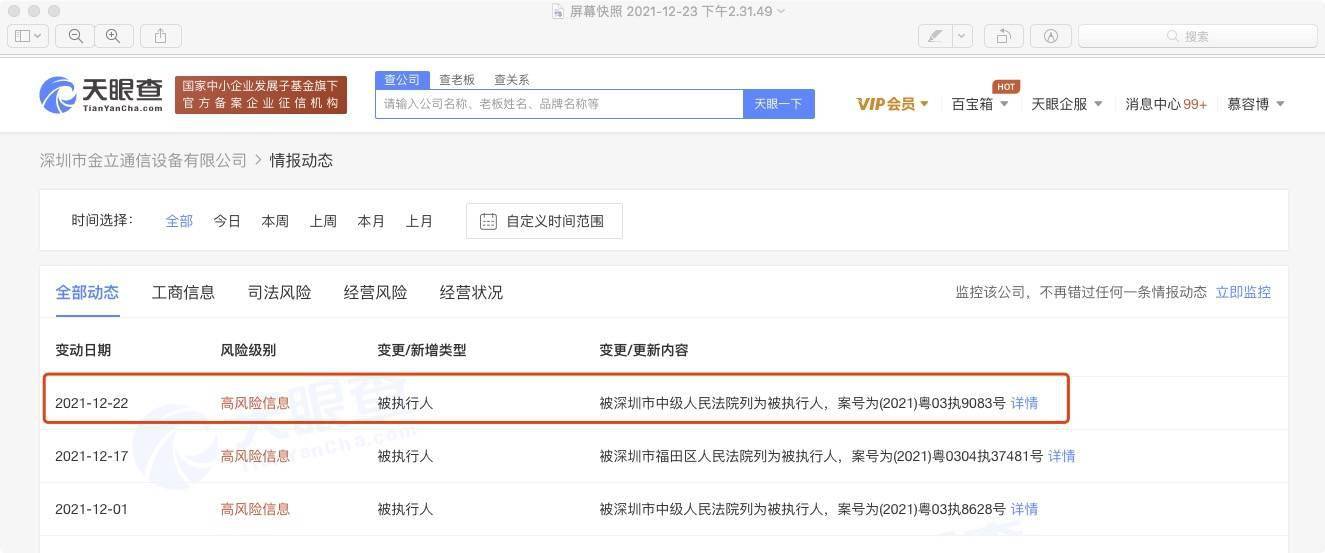The width and height of the screenshot is (1325, 553).
Task: Share the screenshot using share icon
Action: coord(160,36)
